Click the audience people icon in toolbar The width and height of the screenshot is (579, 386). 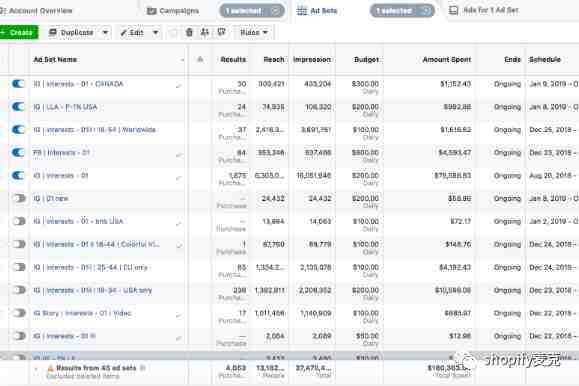[x=205, y=33]
